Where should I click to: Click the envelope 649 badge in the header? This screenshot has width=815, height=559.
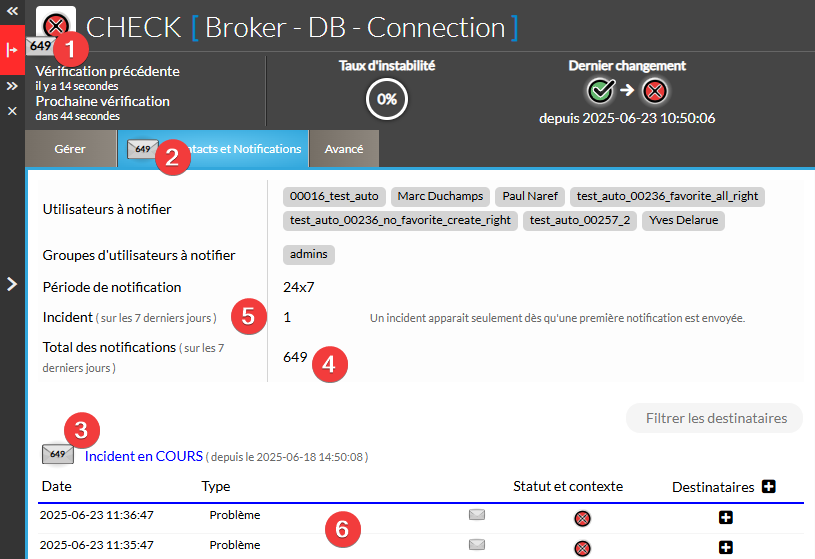[40, 47]
